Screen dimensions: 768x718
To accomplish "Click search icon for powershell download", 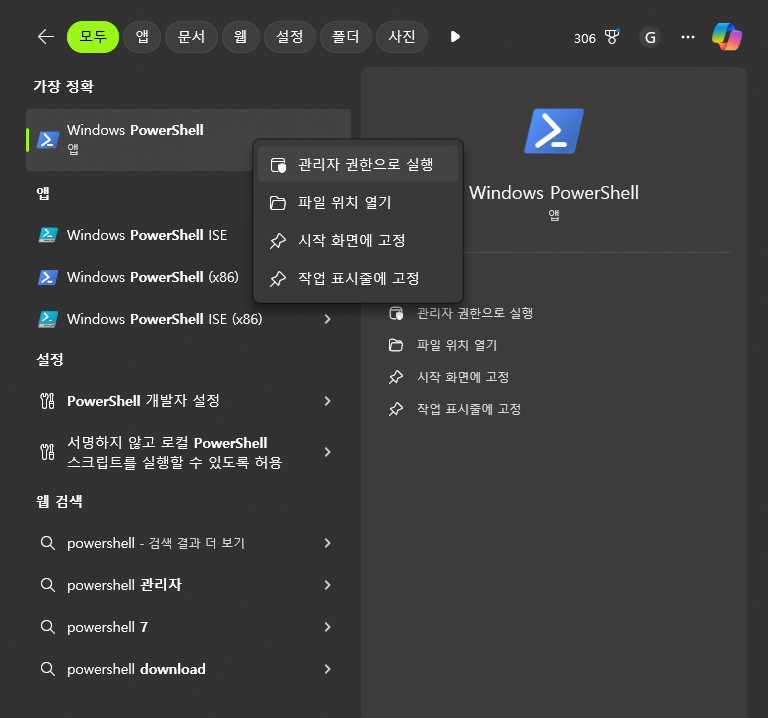I will coord(48,669).
